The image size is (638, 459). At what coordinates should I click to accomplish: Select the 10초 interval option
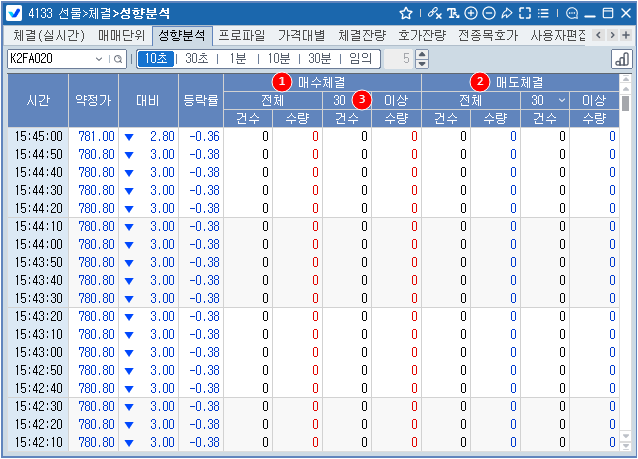[x=156, y=59]
